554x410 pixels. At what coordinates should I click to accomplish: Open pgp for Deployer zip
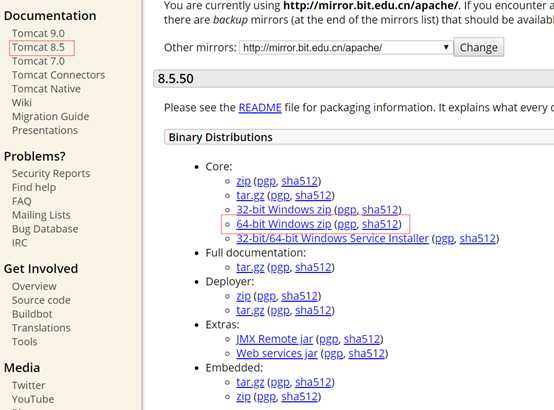pos(266,297)
